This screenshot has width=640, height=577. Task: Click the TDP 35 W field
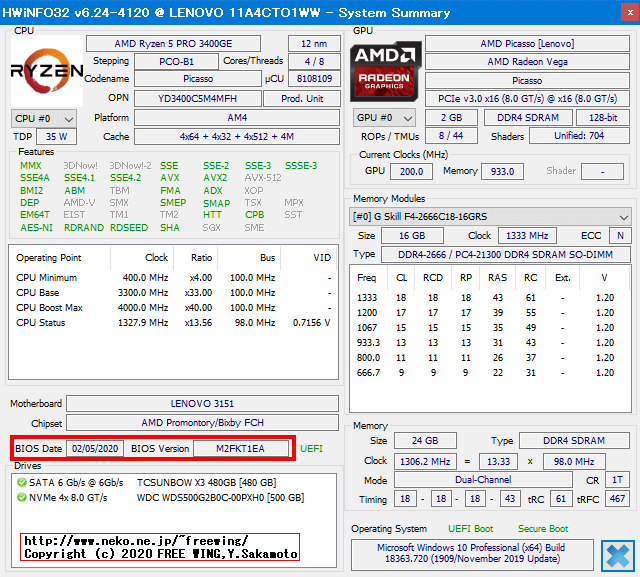click(57, 137)
